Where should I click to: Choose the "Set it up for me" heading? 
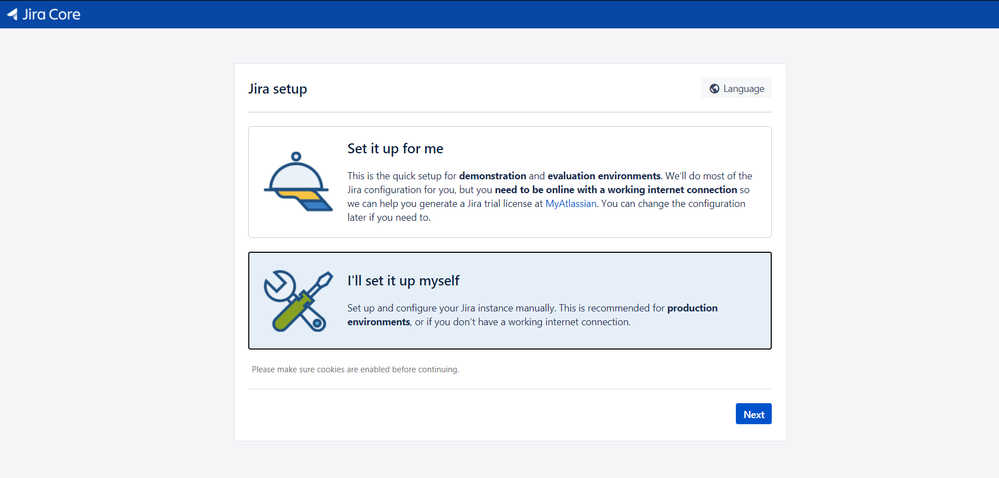tap(395, 148)
